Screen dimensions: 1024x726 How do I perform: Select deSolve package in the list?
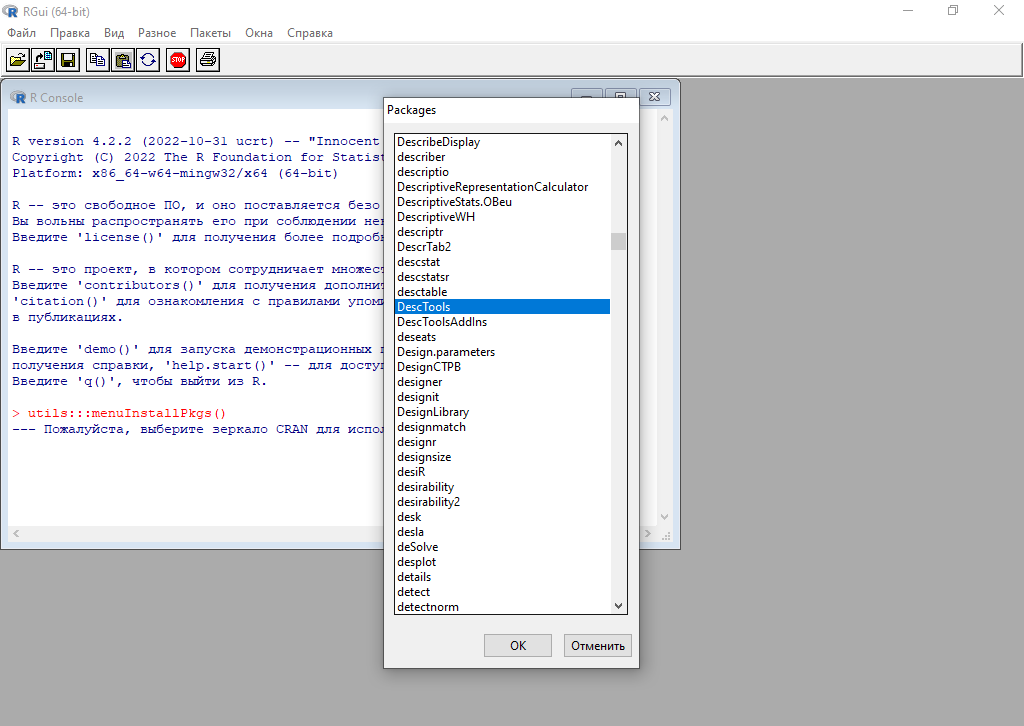click(x=417, y=547)
